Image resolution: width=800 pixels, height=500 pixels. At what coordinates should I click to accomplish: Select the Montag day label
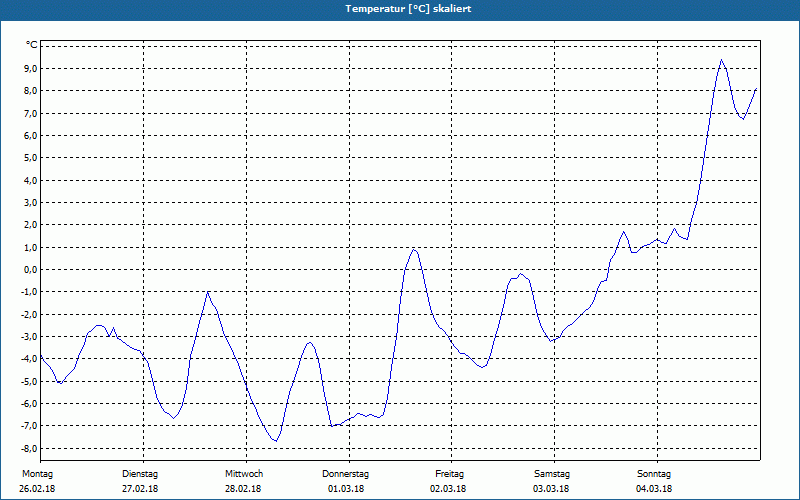[x=37, y=474]
